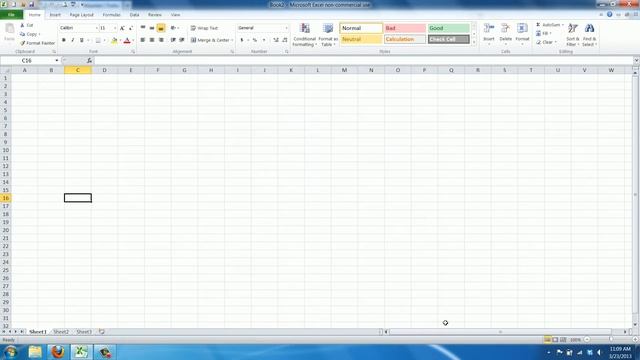
Task: Click the Insert Function fx button
Action: (89, 60)
